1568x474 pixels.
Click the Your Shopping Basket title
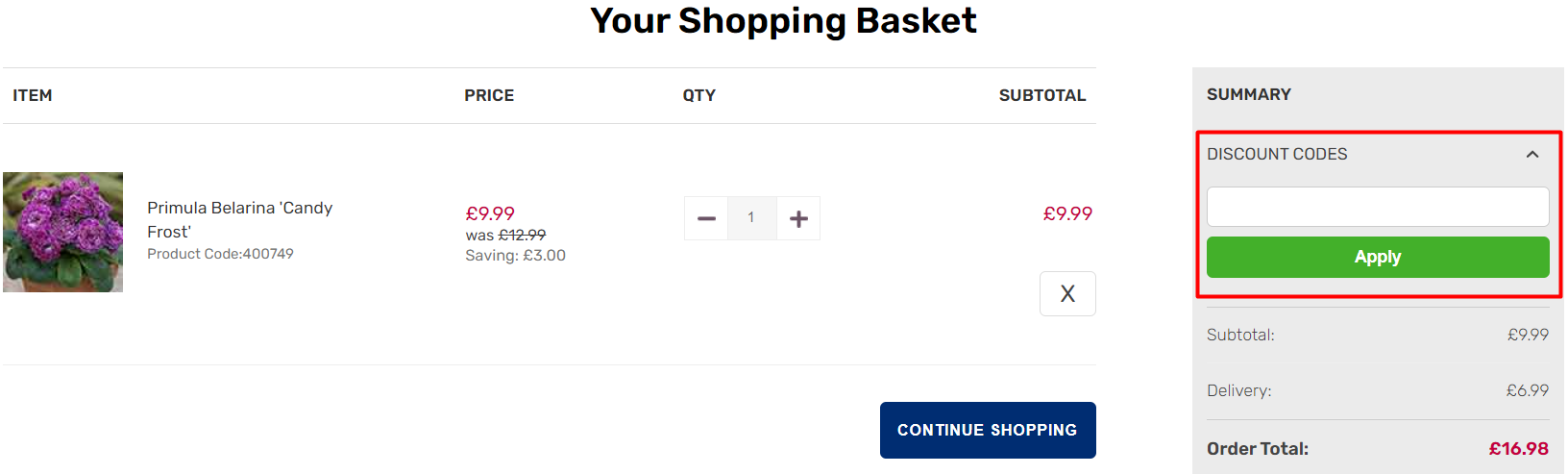pyautogui.click(x=783, y=21)
